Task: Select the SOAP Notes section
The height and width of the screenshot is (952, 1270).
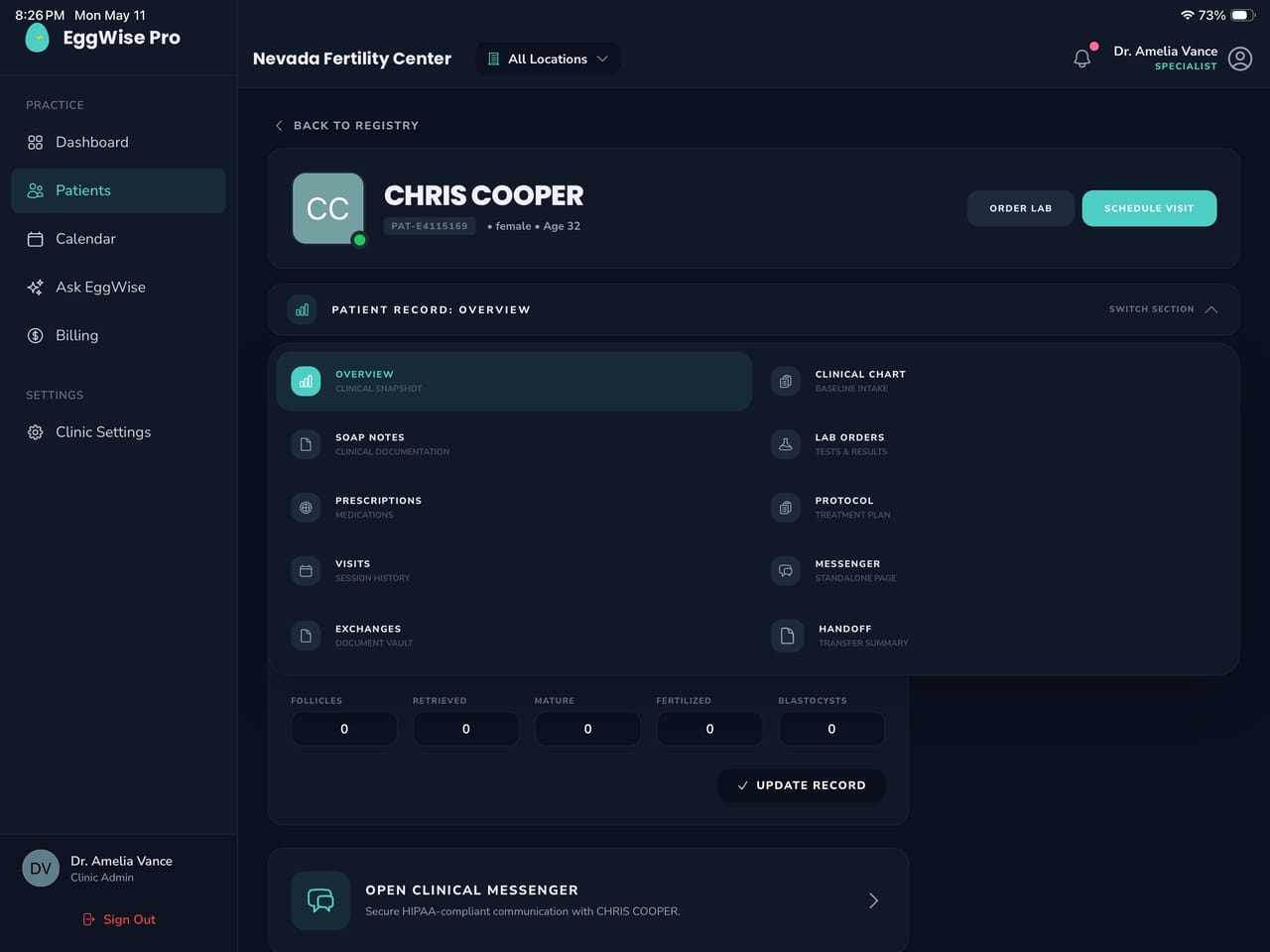Action: [x=514, y=444]
